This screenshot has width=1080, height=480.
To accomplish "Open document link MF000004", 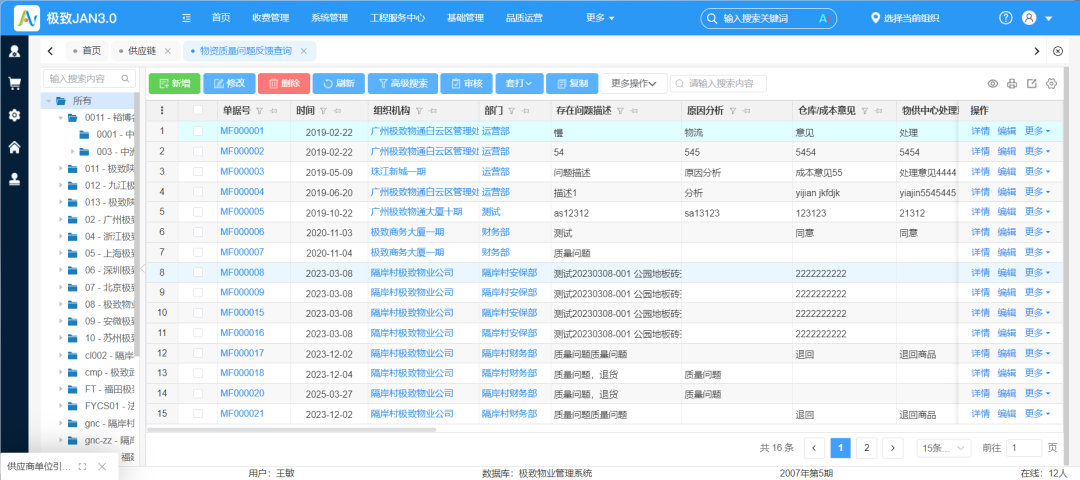I will pos(242,191).
